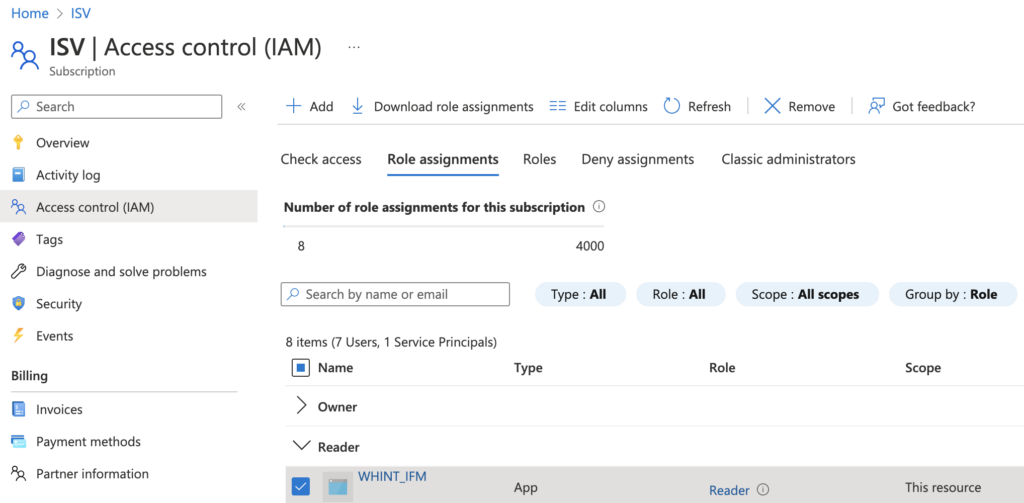This screenshot has width=1024, height=503.
Task: Open Security in the sidebar
Action: 59,304
